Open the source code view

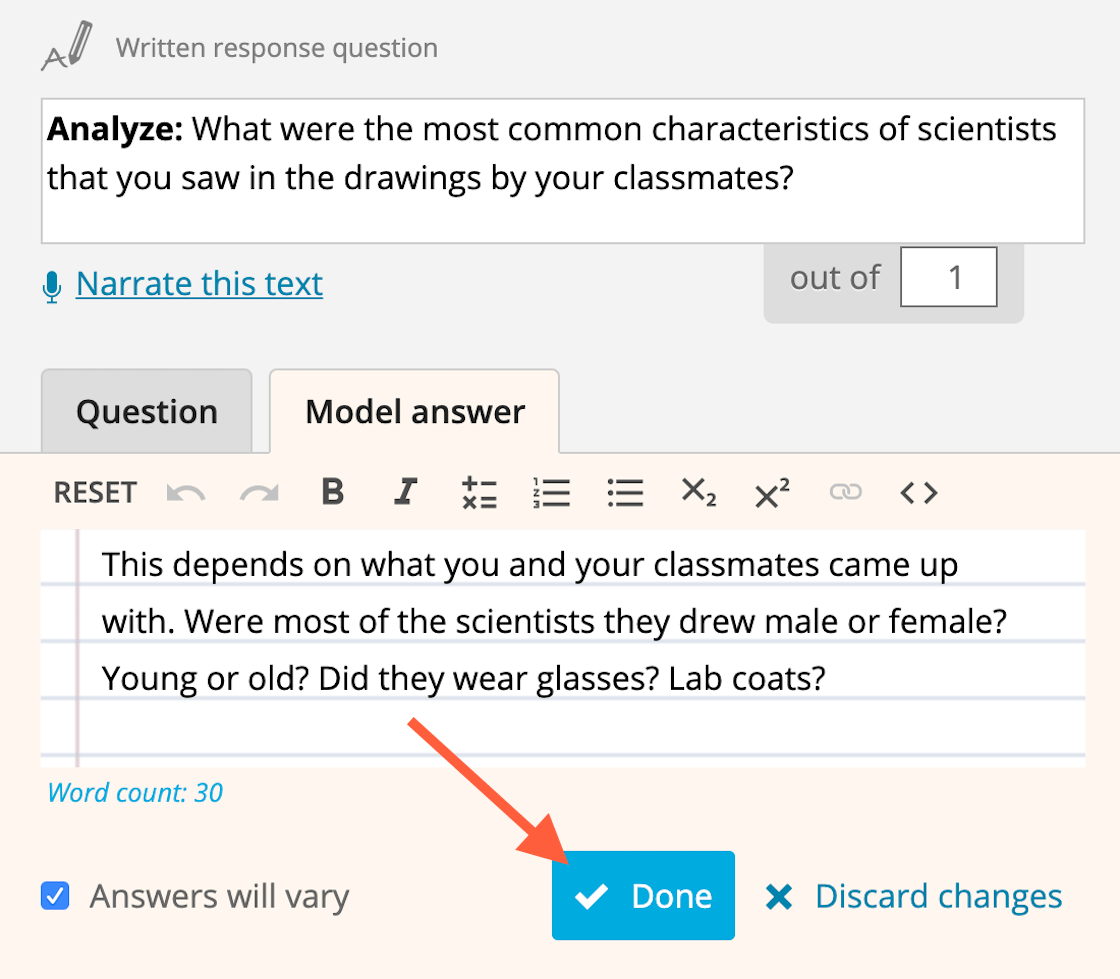[919, 492]
